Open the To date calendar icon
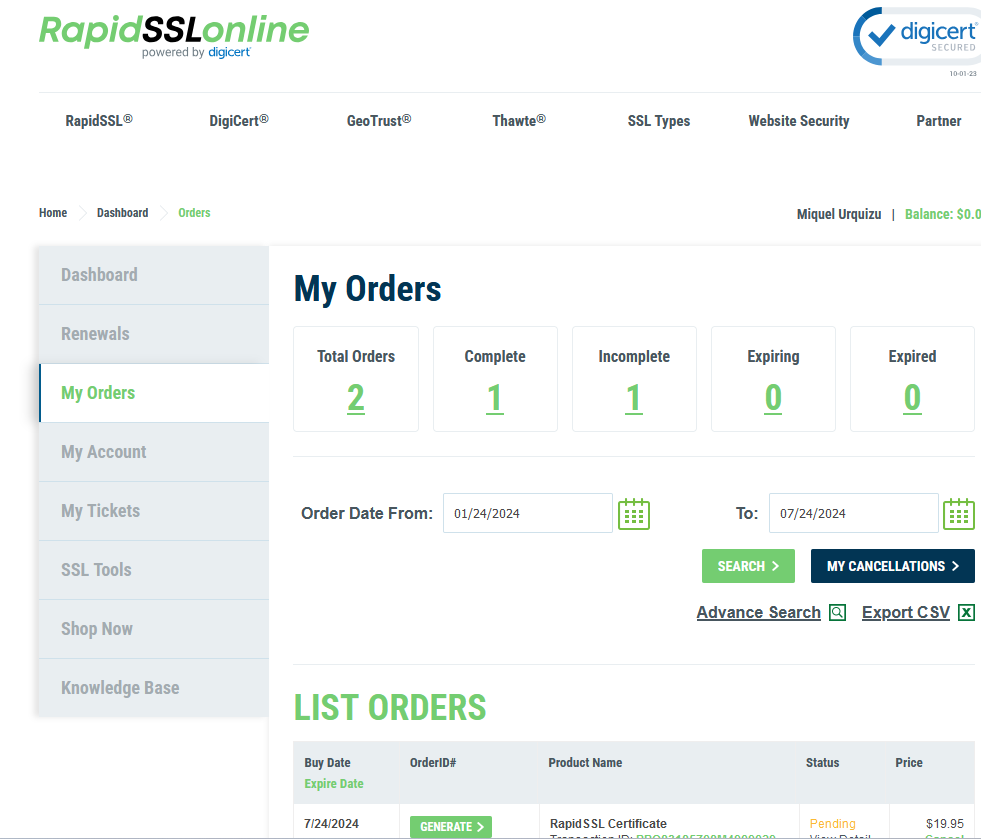Screen dimensions: 981x839 pos(959,514)
